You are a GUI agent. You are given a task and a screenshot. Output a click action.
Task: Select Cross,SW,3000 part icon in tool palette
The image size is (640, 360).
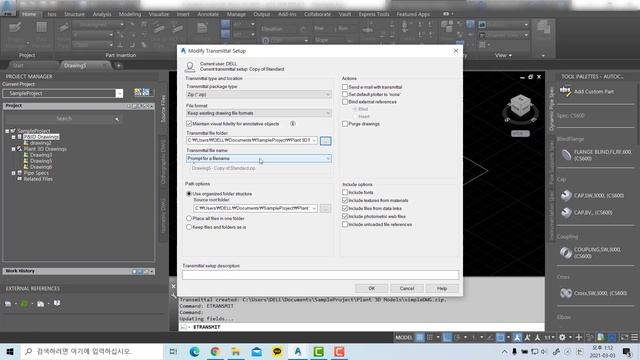coord(566,293)
